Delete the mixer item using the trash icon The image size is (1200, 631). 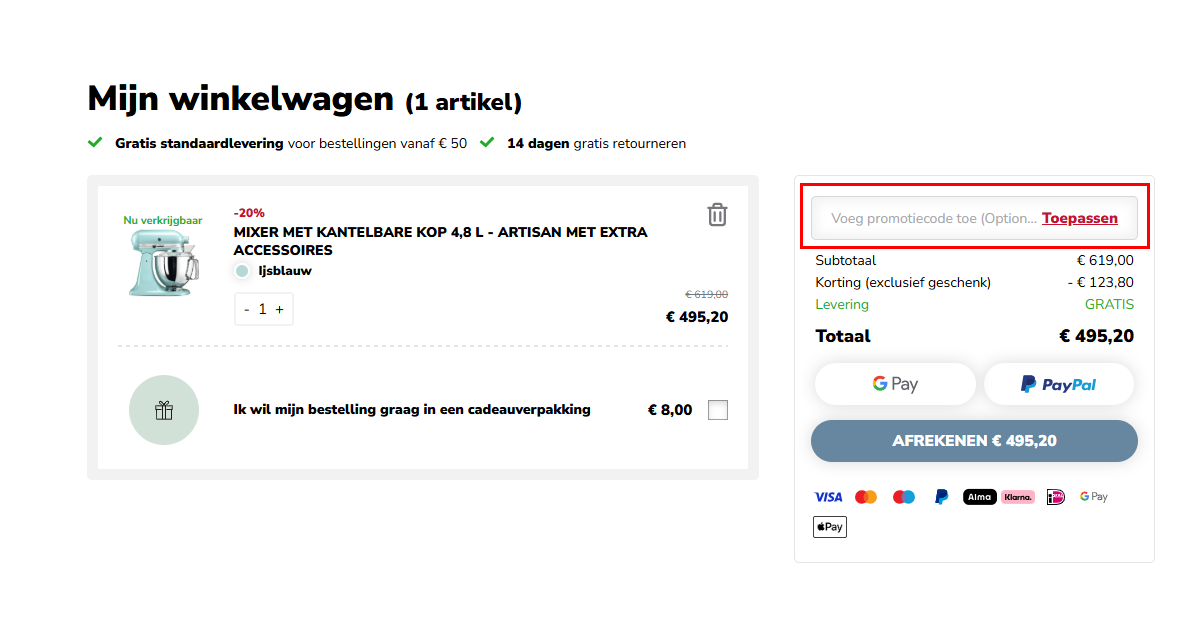716,214
